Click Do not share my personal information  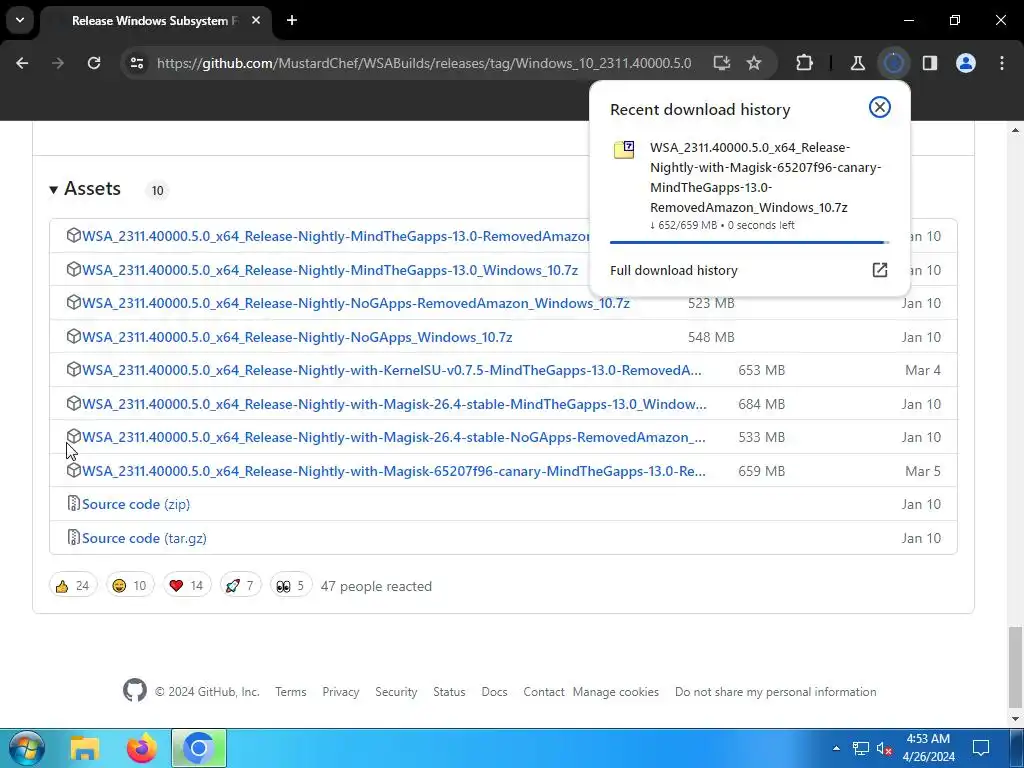(x=776, y=692)
